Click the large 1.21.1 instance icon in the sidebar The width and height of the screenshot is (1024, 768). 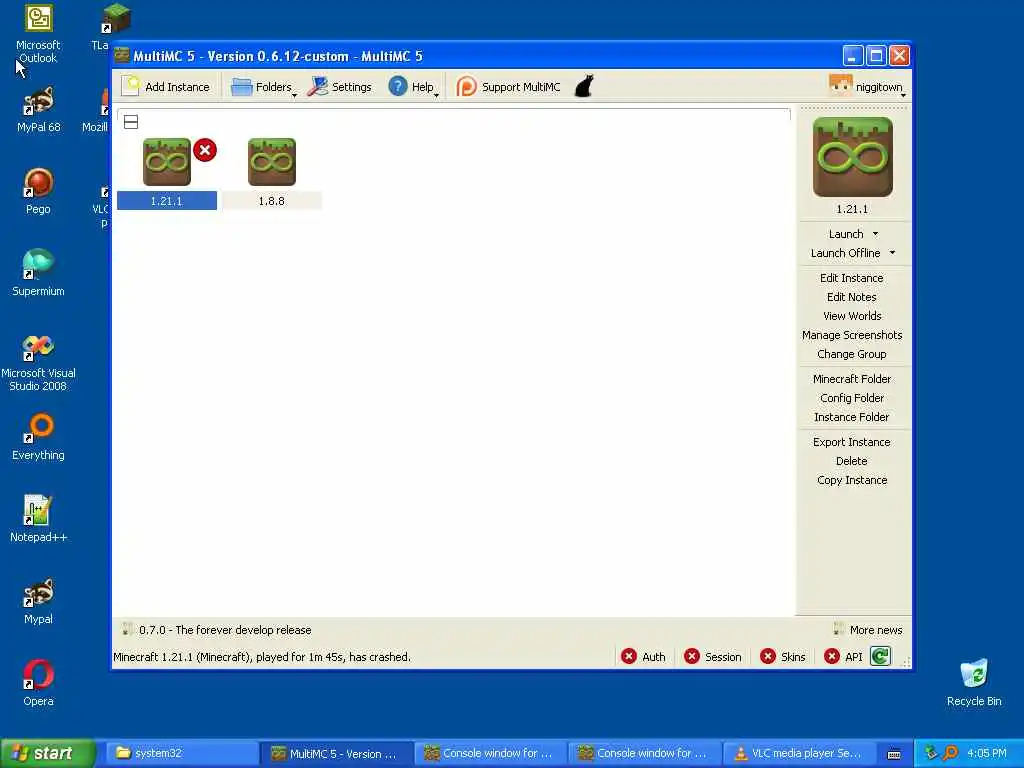(x=852, y=157)
